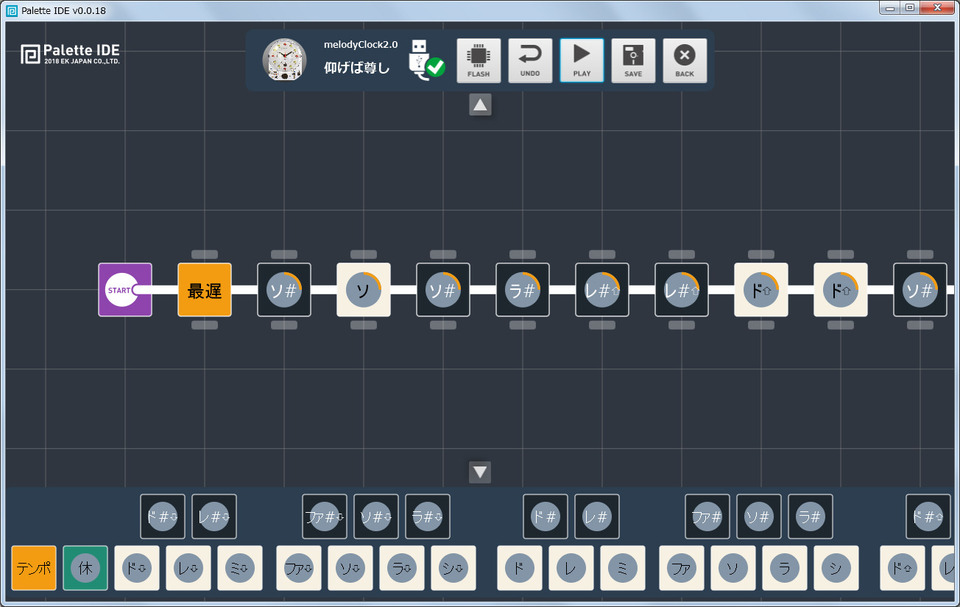Save the project using SAVE icon
The height and width of the screenshot is (607, 960).
(x=633, y=61)
